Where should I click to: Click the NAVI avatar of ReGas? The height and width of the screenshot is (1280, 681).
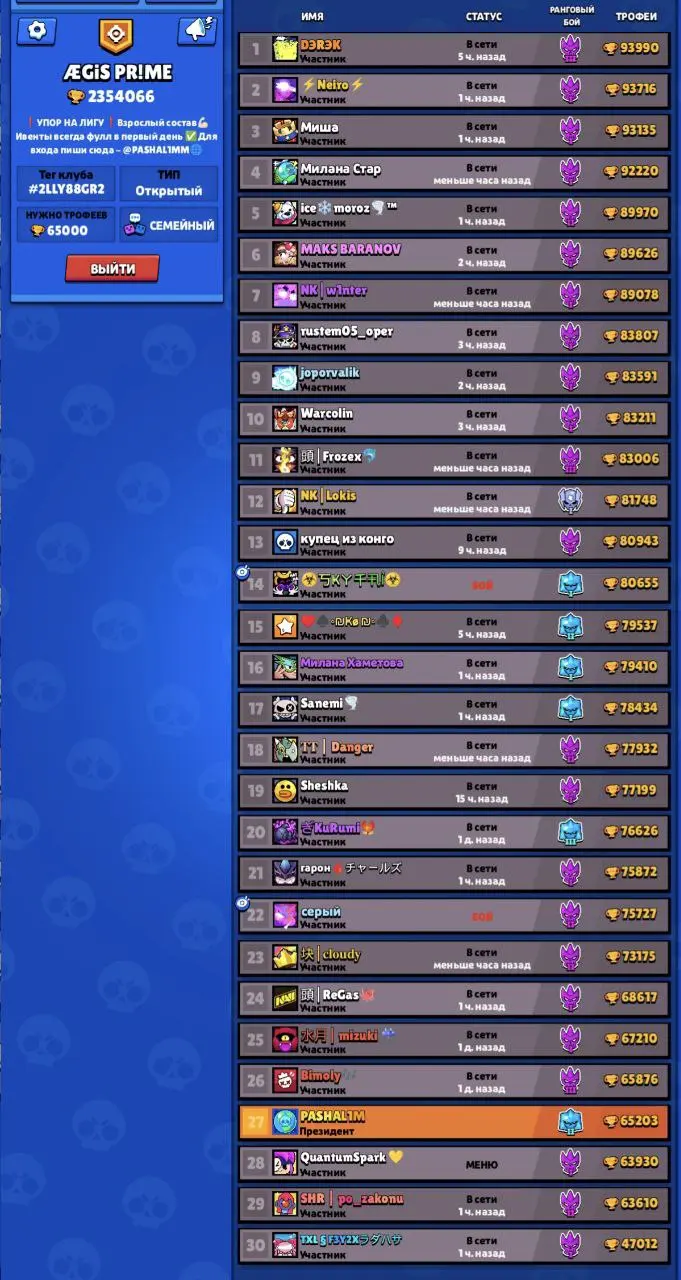[285, 998]
